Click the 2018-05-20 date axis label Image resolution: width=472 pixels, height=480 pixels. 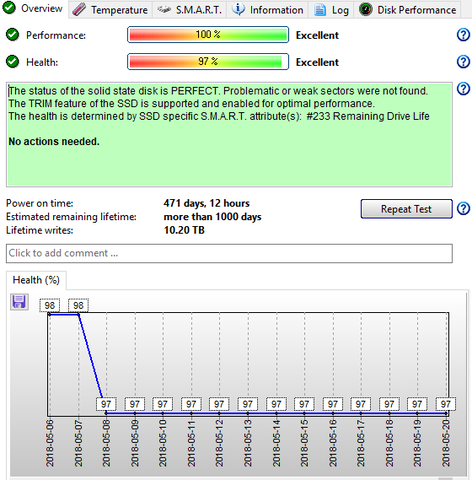pos(446,443)
